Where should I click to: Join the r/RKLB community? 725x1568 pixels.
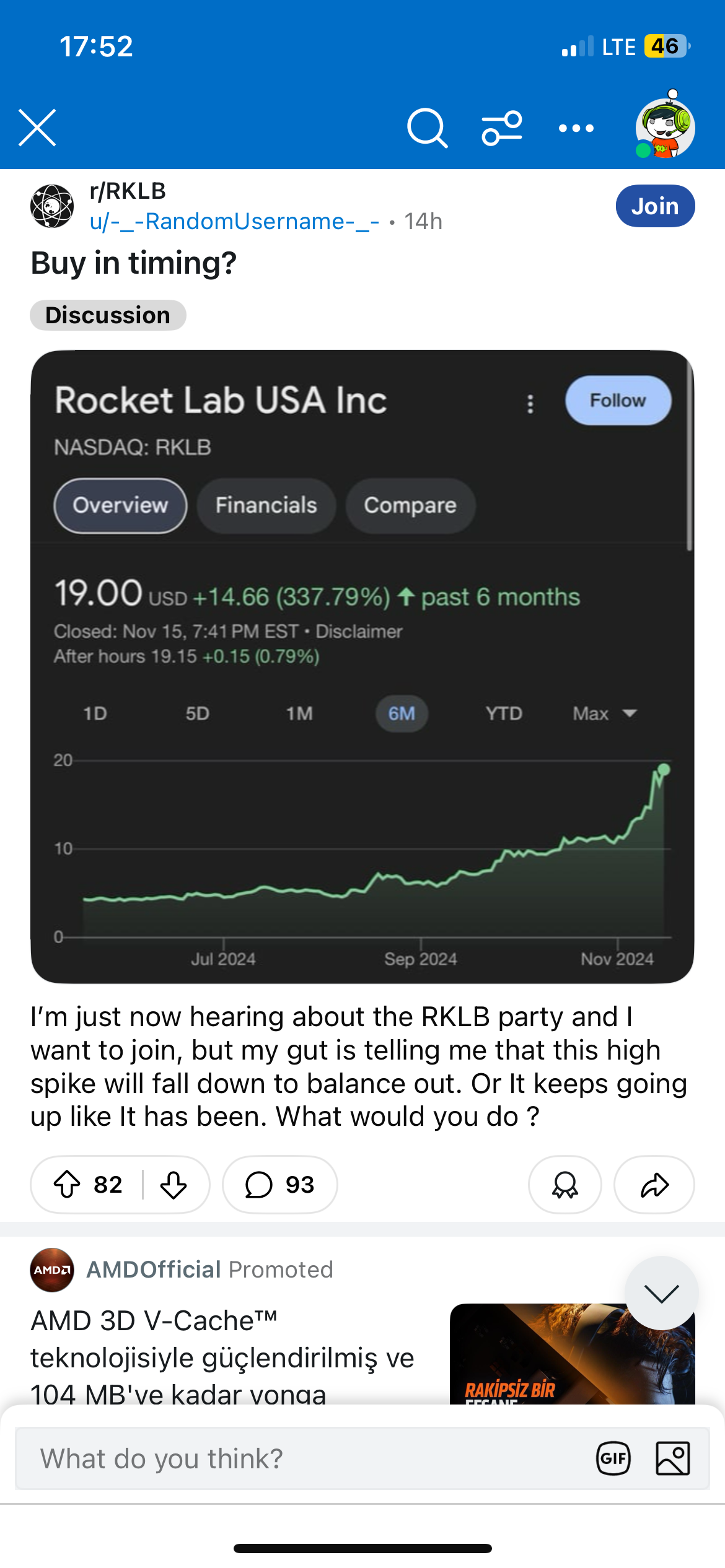click(655, 206)
